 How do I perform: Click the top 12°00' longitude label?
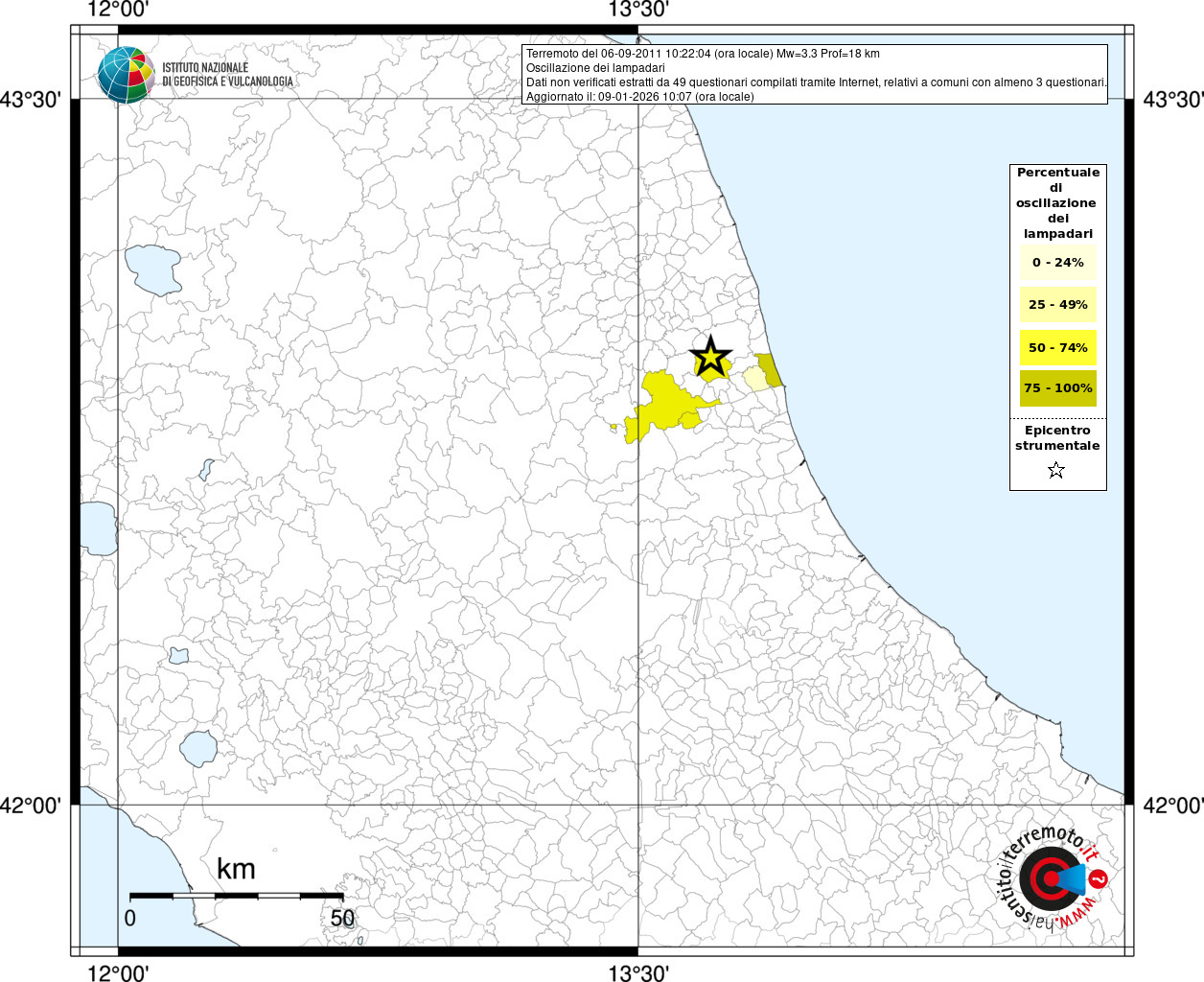tap(118, 10)
